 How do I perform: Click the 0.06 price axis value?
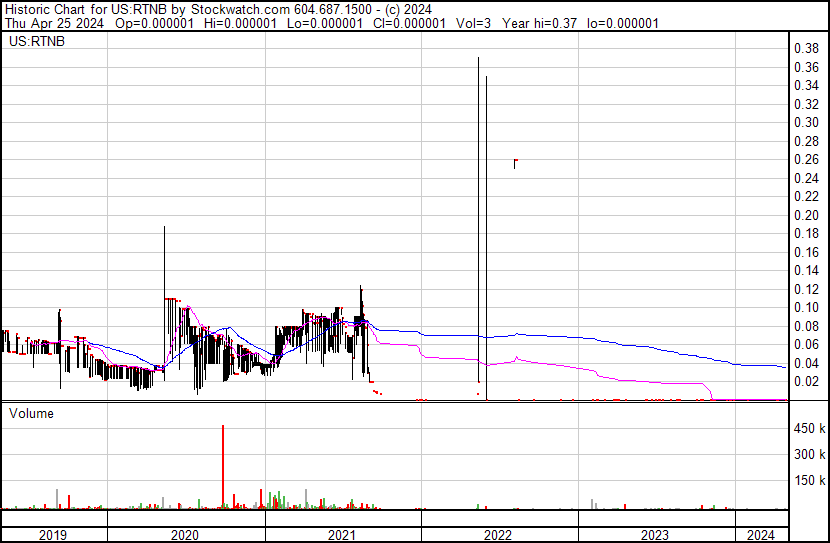(x=806, y=345)
